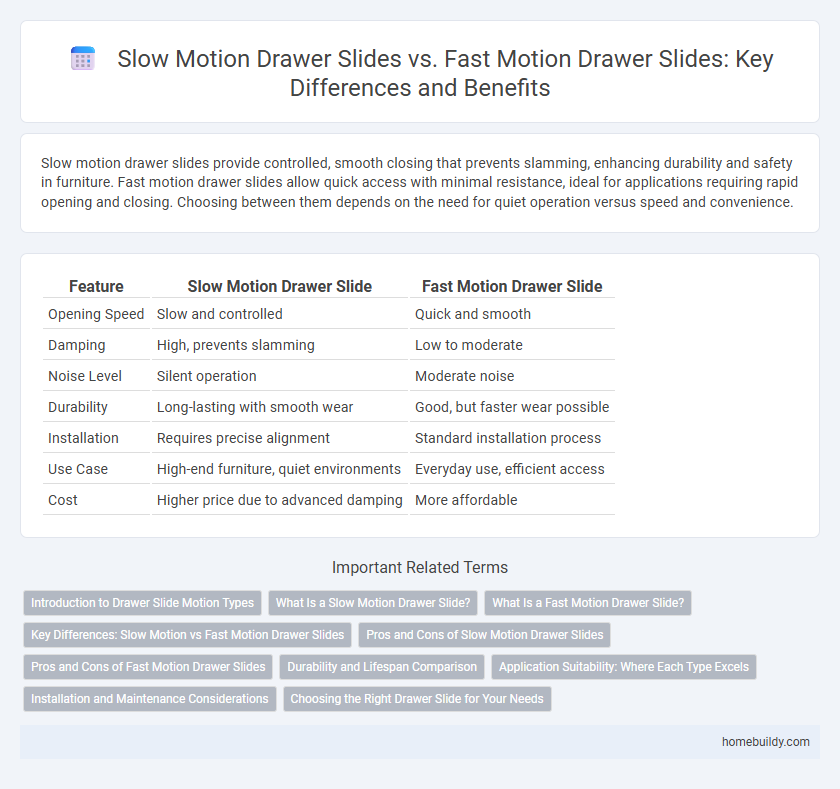The height and width of the screenshot is (789, 840).
Task: Click the 'Silent operation' cell
Action: click(280, 376)
